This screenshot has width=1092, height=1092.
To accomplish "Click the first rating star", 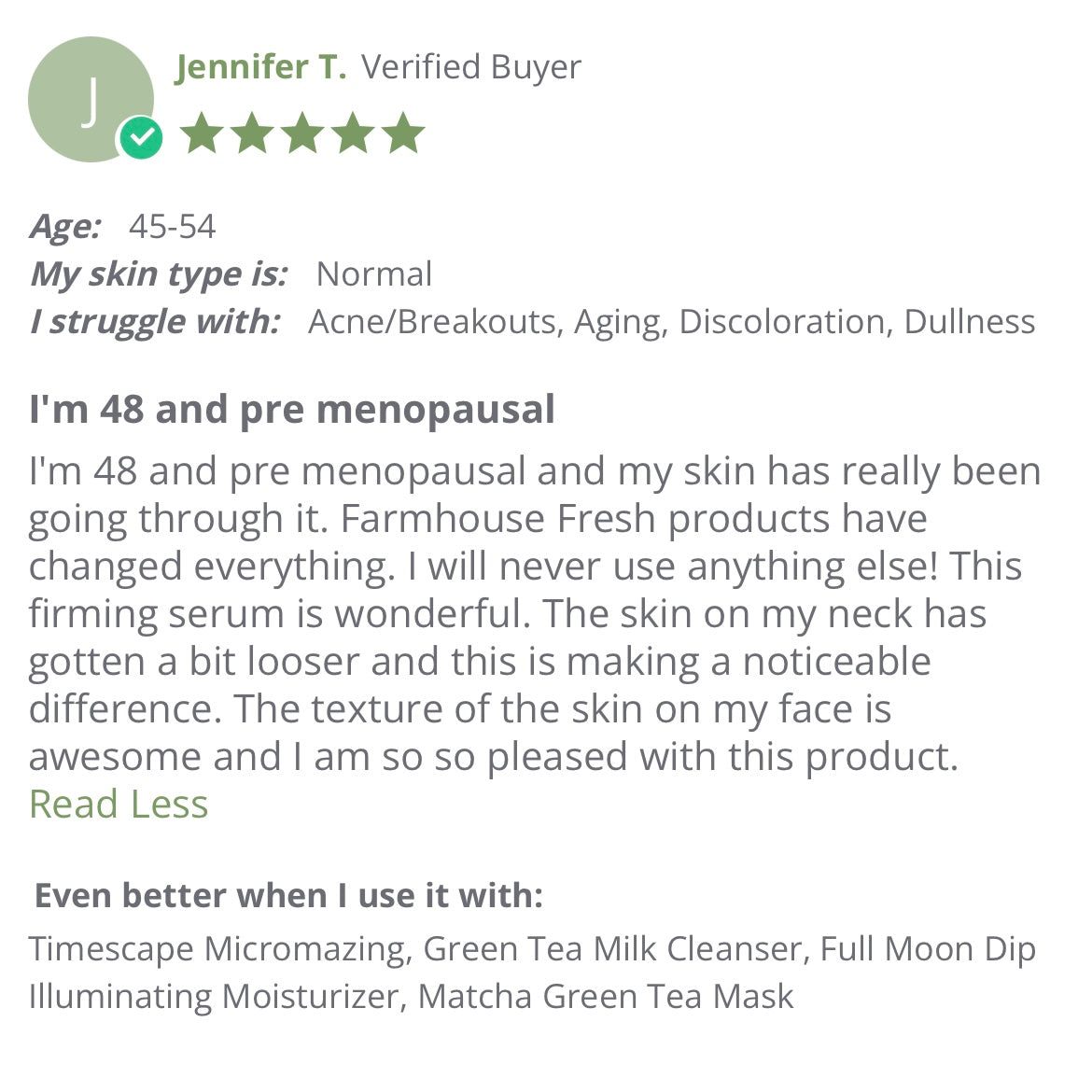I will pyautogui.click(x=201, y=133).
